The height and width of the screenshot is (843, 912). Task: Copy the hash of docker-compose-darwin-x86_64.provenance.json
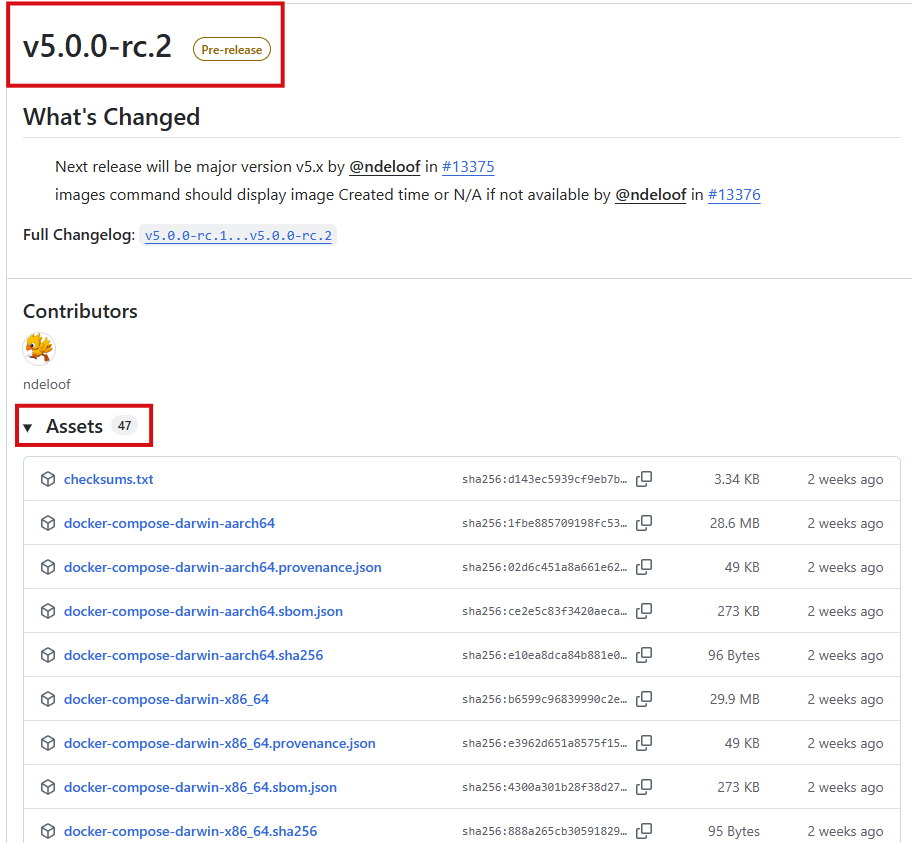pos(644,743)
